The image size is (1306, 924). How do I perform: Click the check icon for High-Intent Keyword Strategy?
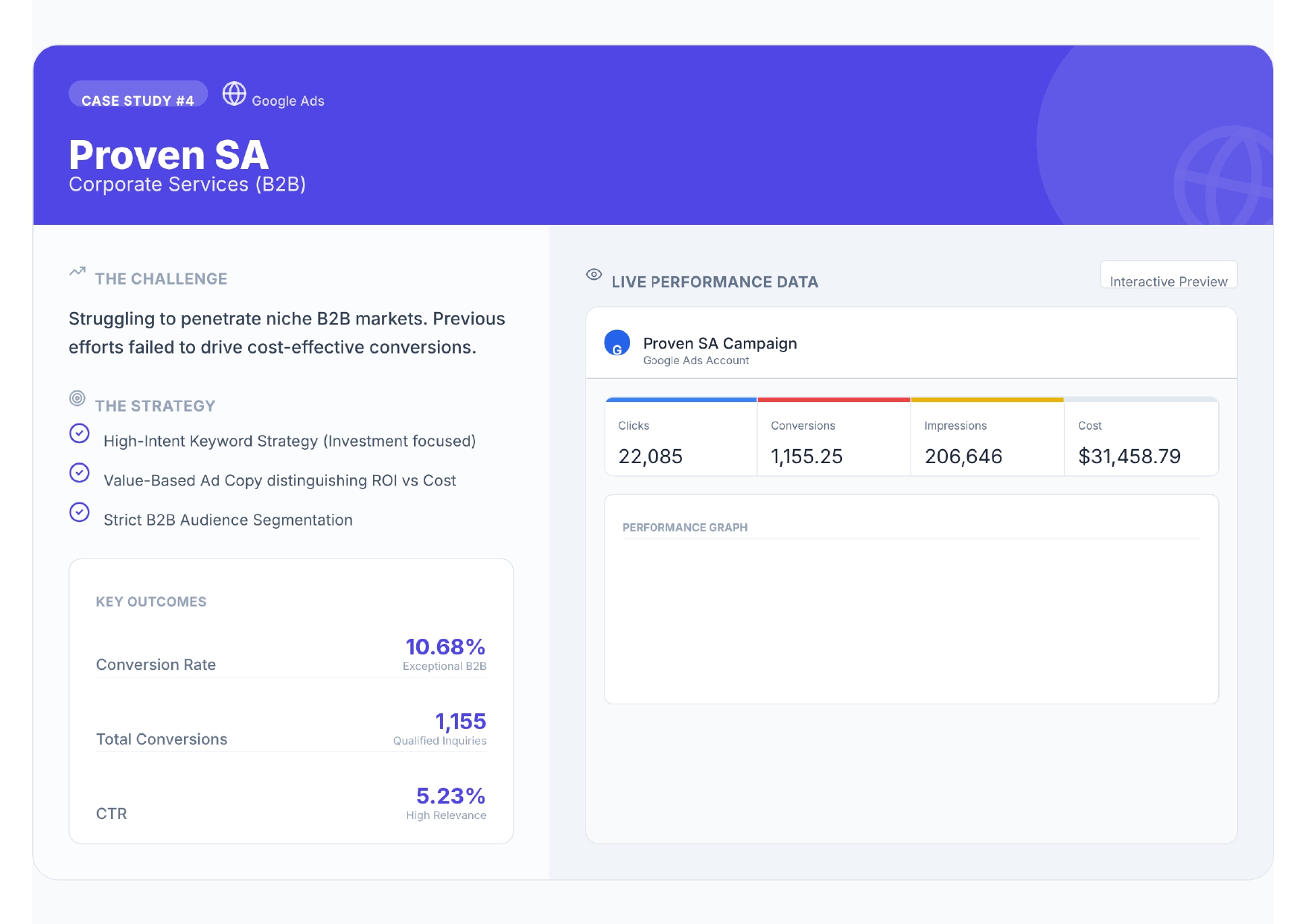coord(80,433)
